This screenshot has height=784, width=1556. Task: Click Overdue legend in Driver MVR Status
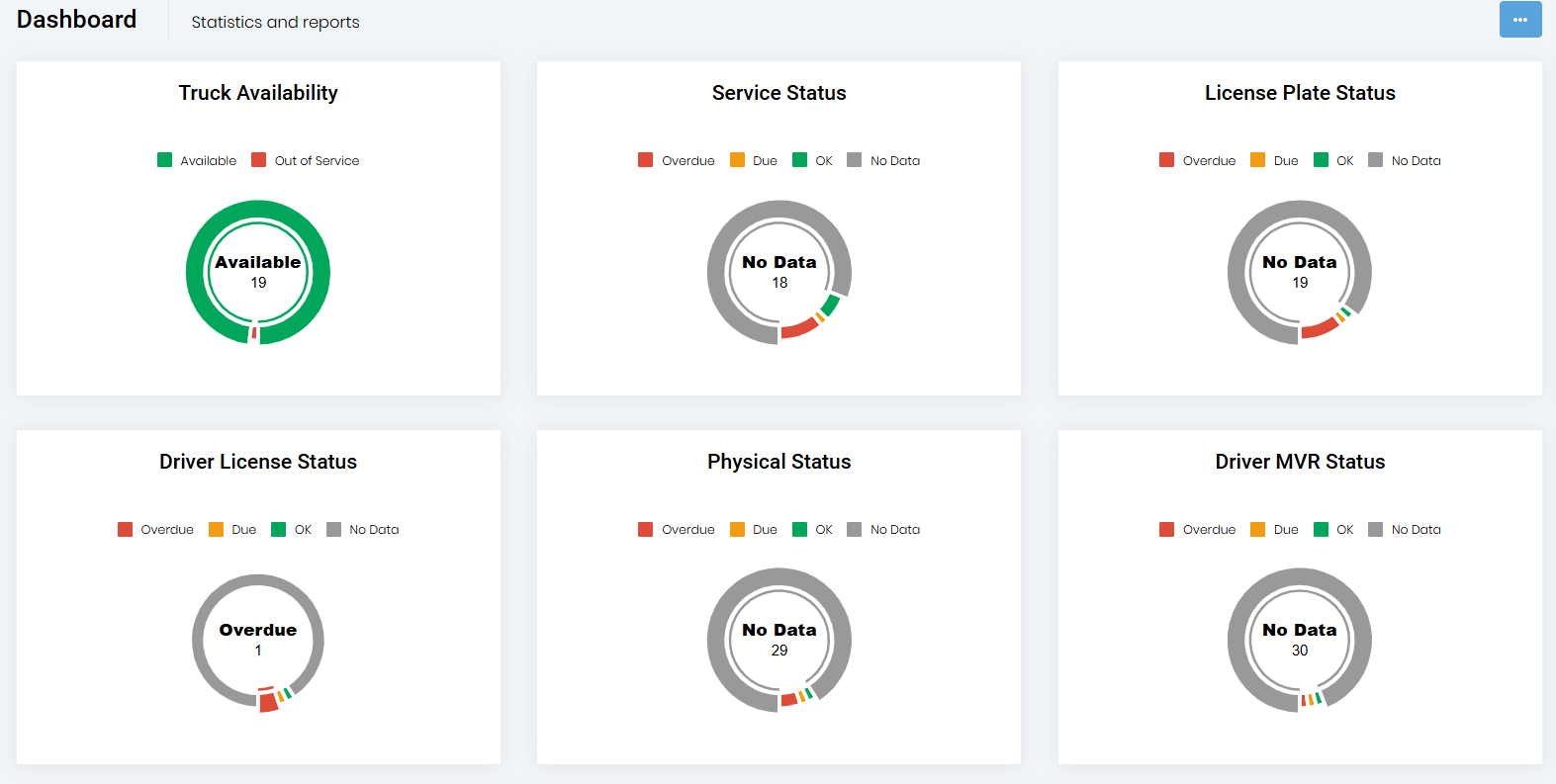(1198, 529)
